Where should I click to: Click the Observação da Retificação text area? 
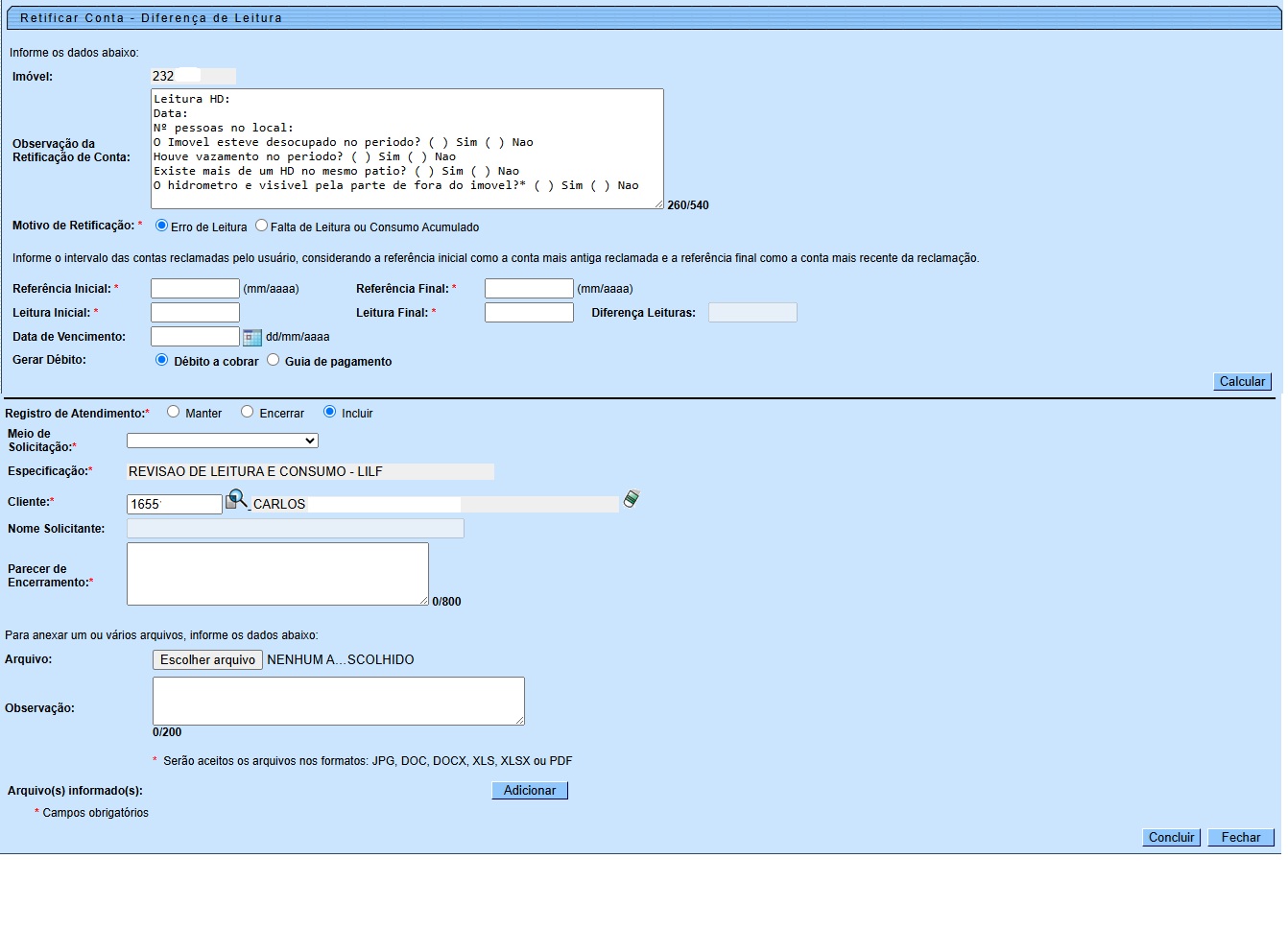tap(407, 149)
